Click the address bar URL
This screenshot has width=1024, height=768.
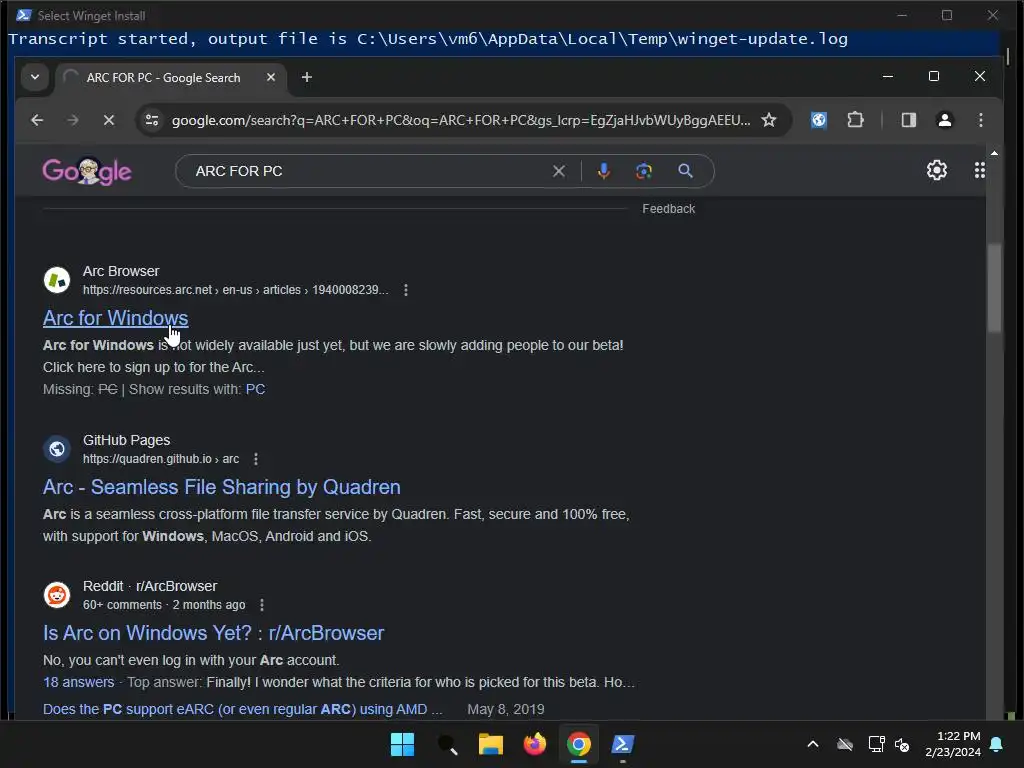point(460,120)
